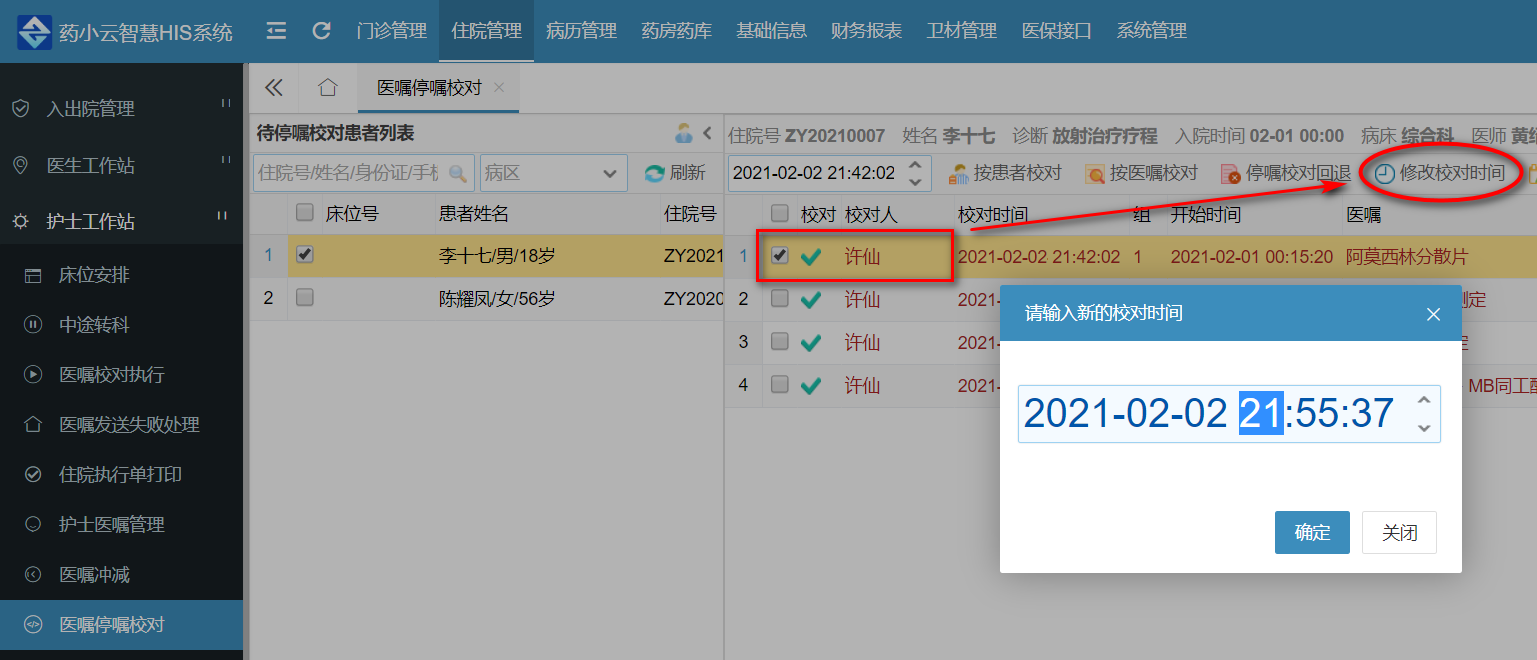Viewport: 1537px width, 660px height.
Task: Click 按患者校对 button
Action: 1005,173
